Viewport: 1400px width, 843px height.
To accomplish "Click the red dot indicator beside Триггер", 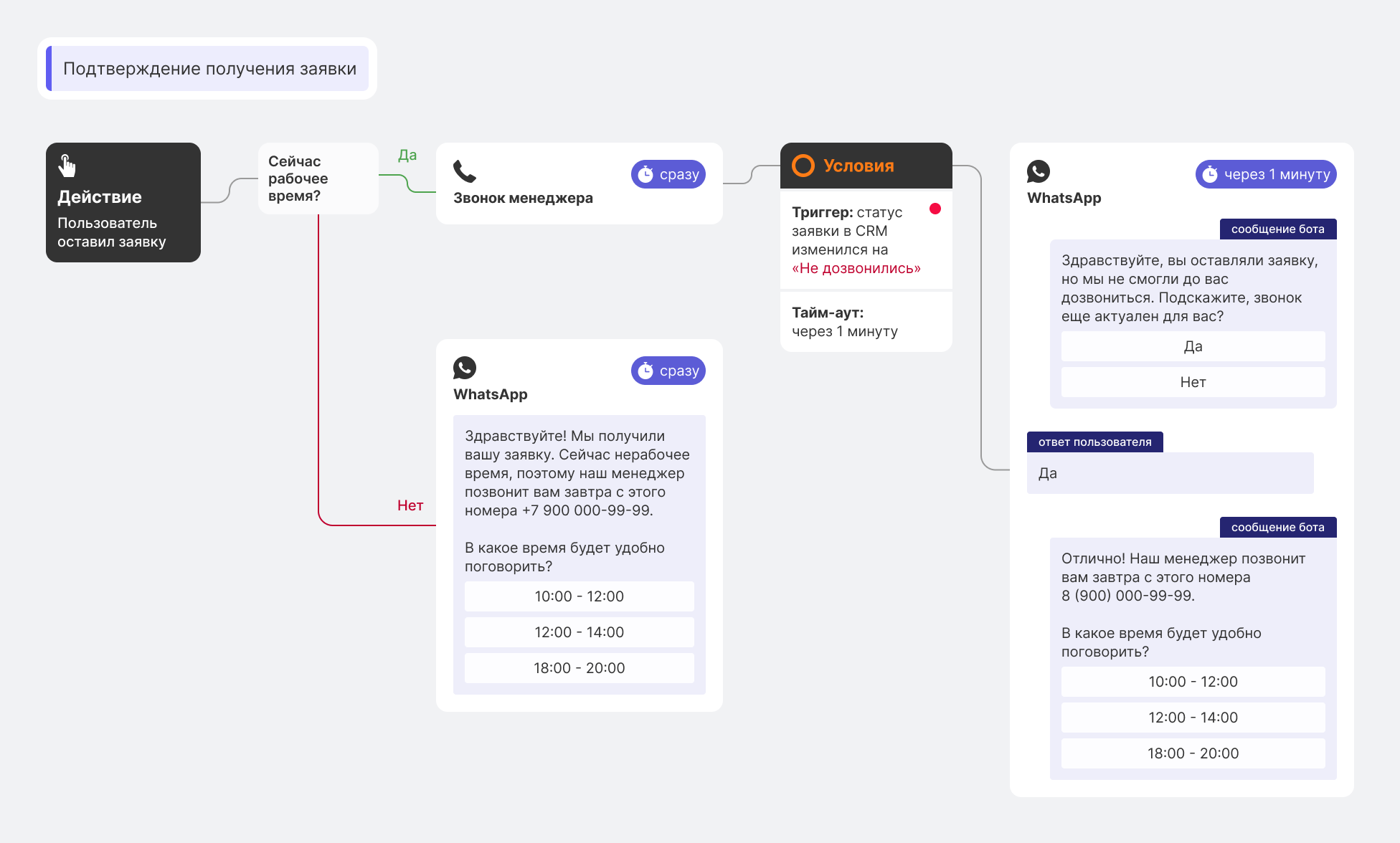I will pyautogui.click(x=935, y=209).
